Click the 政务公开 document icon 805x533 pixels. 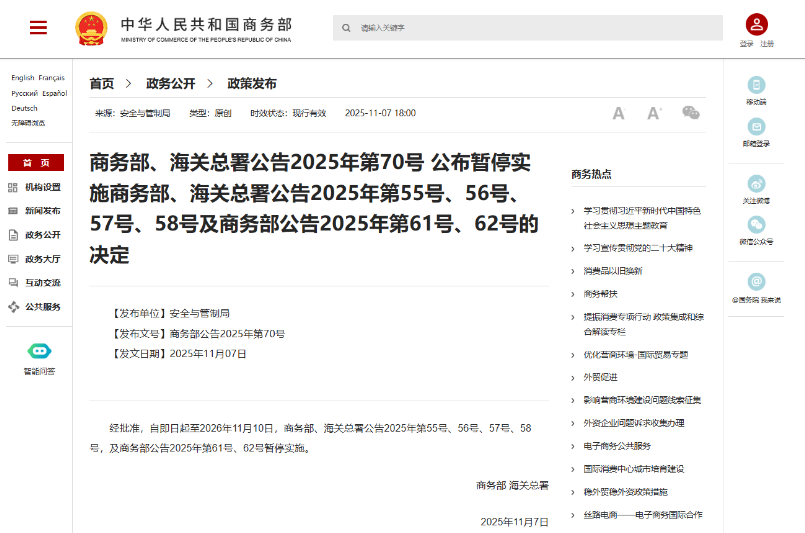pos(13,235)
